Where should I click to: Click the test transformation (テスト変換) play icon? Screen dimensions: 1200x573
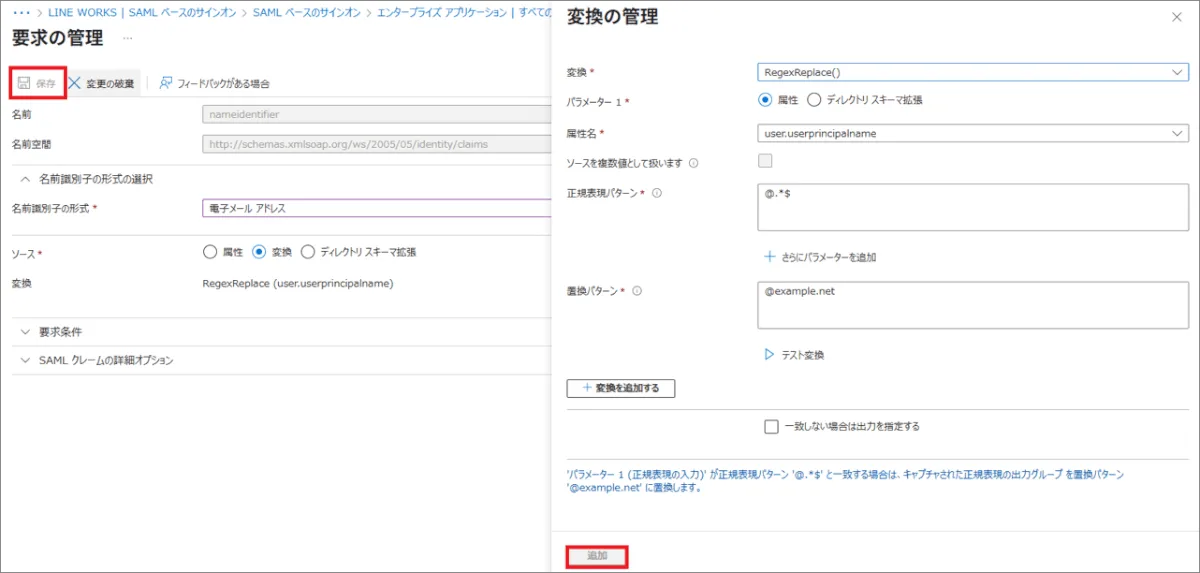click(769, 354)
